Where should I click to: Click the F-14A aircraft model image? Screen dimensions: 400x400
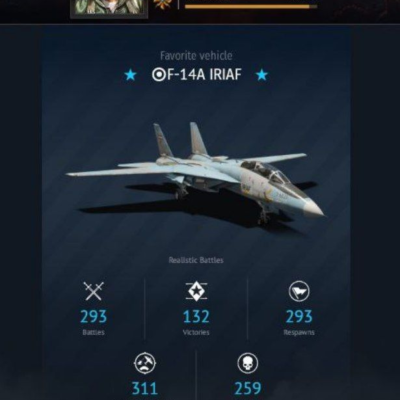click(x=196, y=173)
